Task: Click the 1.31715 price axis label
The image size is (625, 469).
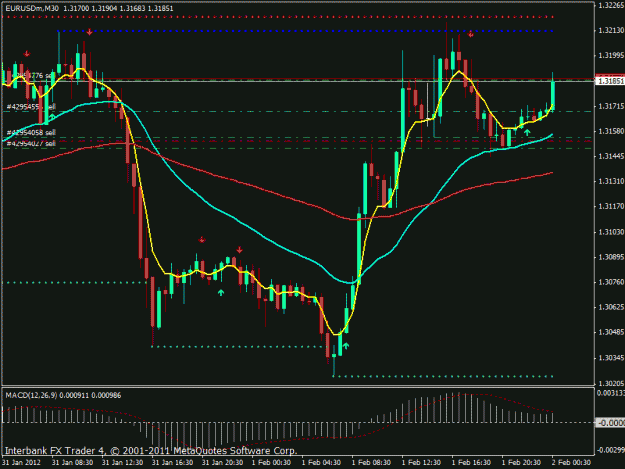Action: (611, 106)
